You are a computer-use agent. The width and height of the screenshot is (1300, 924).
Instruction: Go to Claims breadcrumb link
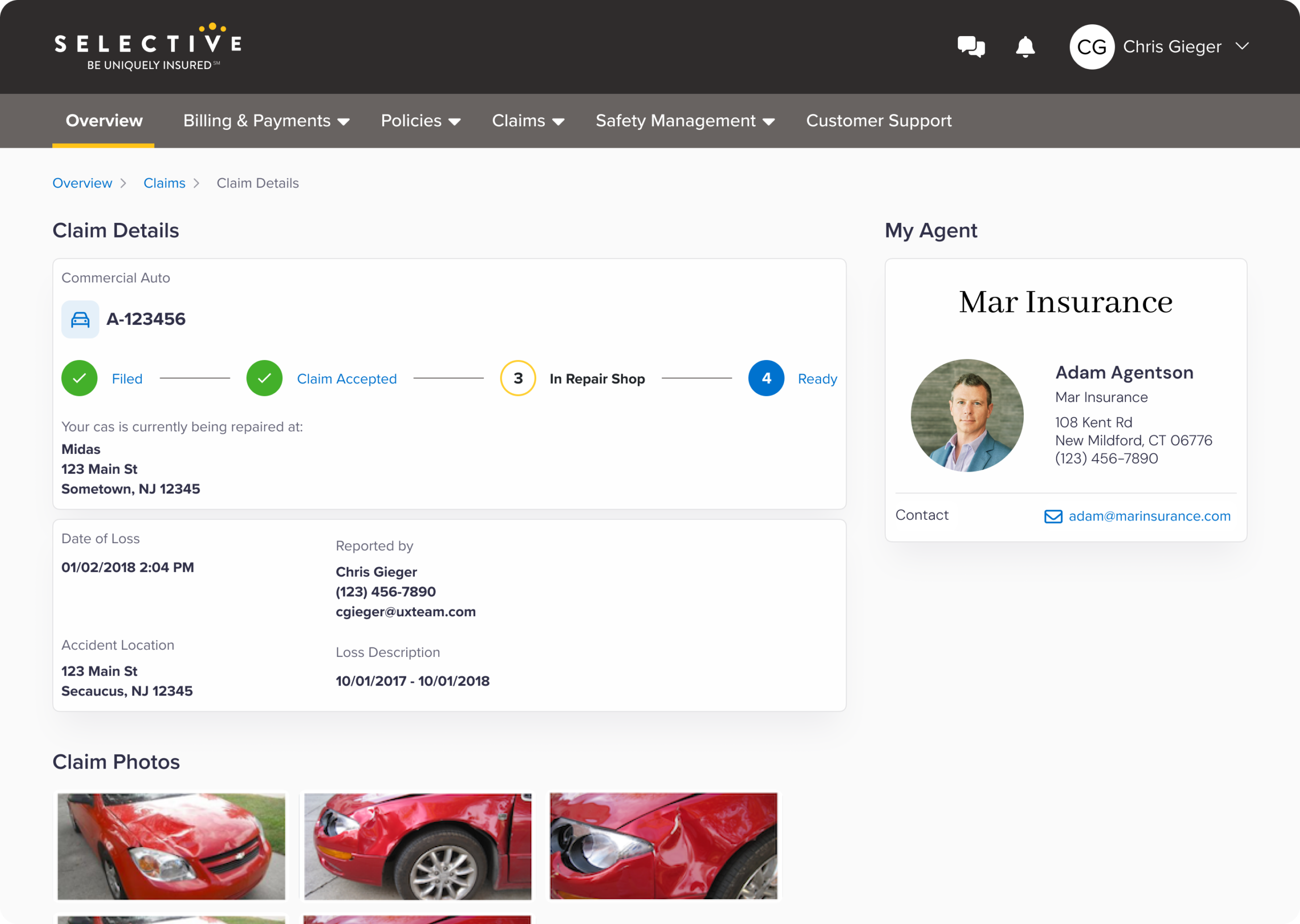165,183
